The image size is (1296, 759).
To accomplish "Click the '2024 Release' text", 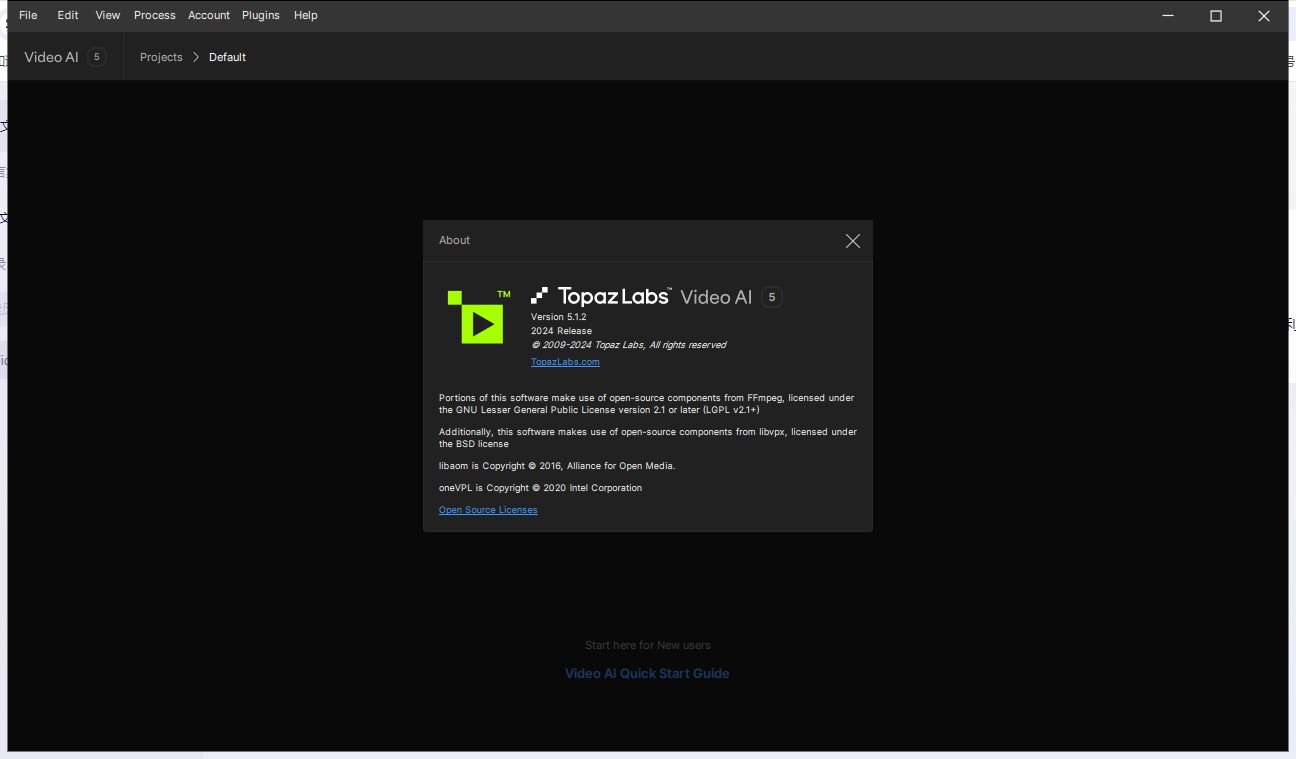I will (x=561, y=331).
